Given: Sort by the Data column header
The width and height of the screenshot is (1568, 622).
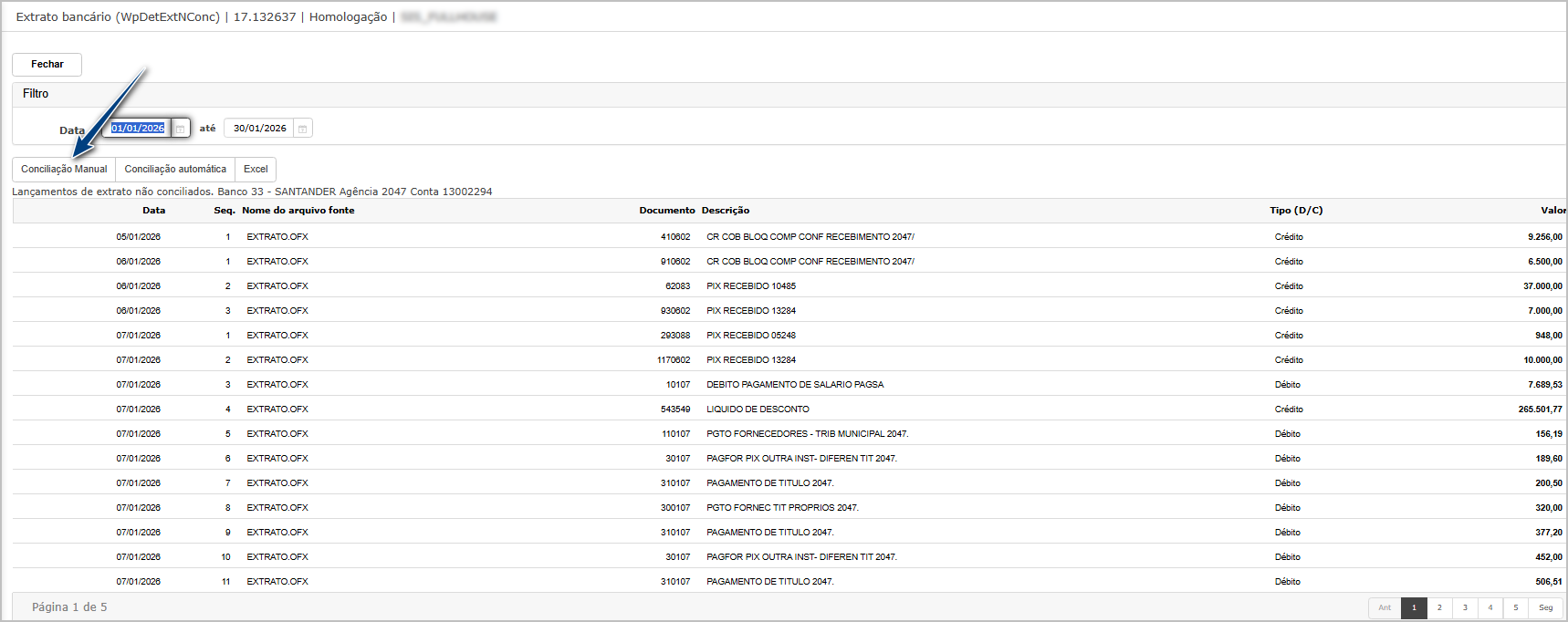Looking at the screenshot, I should (x=153, y=211).
